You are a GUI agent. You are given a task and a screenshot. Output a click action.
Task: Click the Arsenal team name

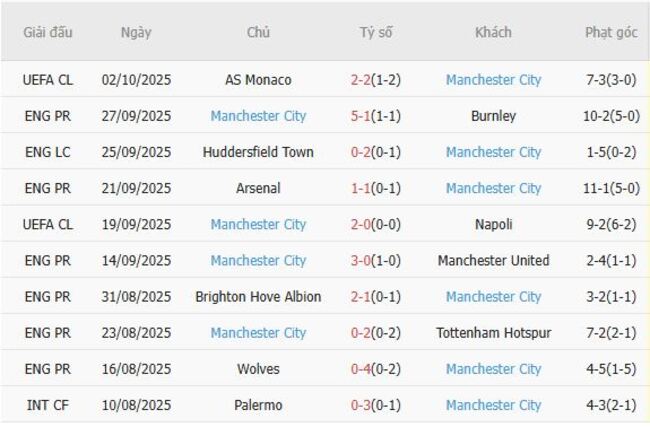point(258,188)
